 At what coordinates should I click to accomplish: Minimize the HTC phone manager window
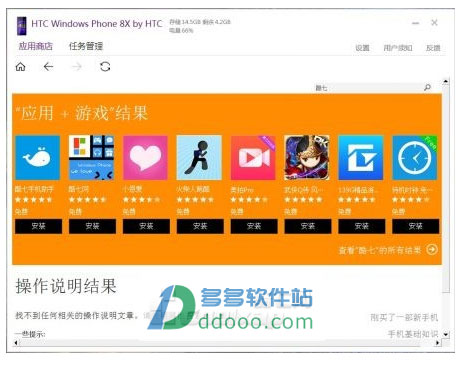coord(415,23)
